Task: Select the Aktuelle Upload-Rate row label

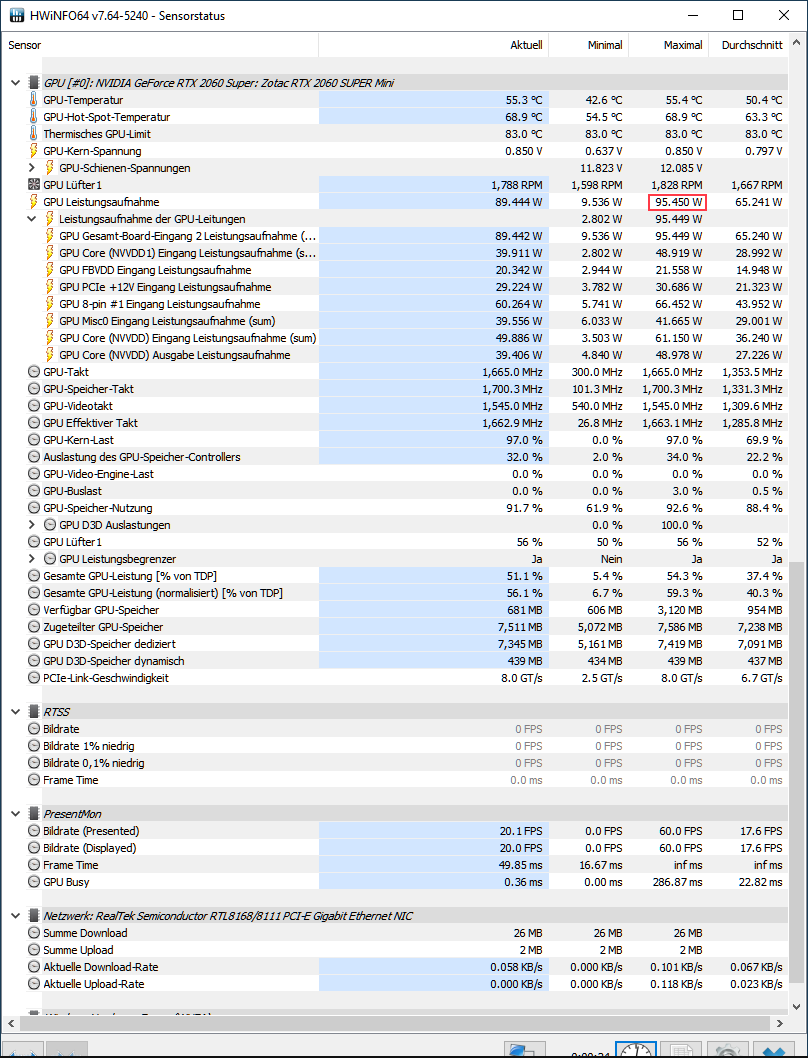Action: pyautogui.click(x=94, y=984)
